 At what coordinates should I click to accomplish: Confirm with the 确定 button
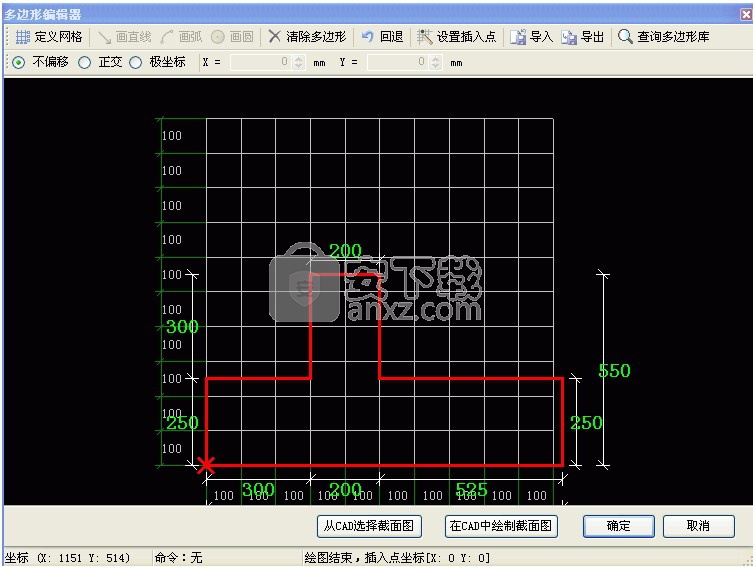pyautogui.click(x=619, y=526)
